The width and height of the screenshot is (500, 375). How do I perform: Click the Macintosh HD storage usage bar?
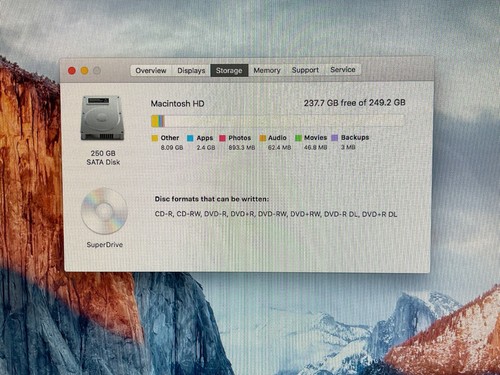pyautogui.click(x=278, y=121)
